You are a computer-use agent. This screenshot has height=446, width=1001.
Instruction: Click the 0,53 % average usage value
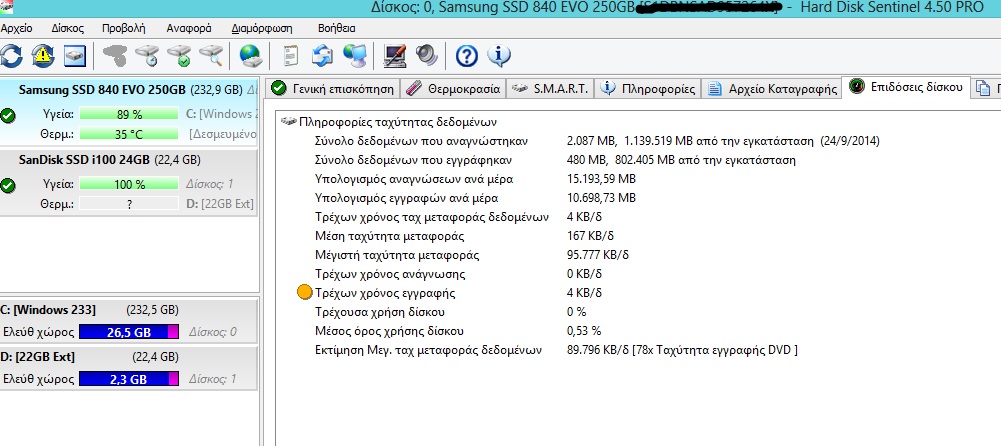(x=584, y=331)
